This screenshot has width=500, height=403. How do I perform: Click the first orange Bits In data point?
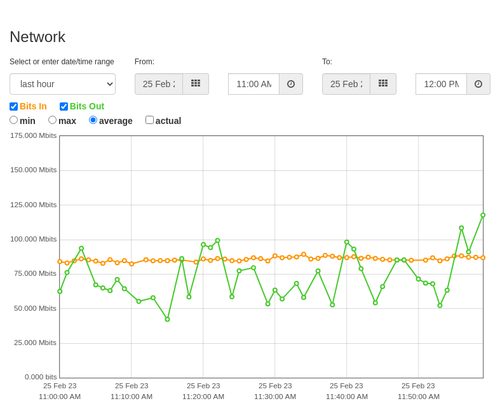click(60, 262)
